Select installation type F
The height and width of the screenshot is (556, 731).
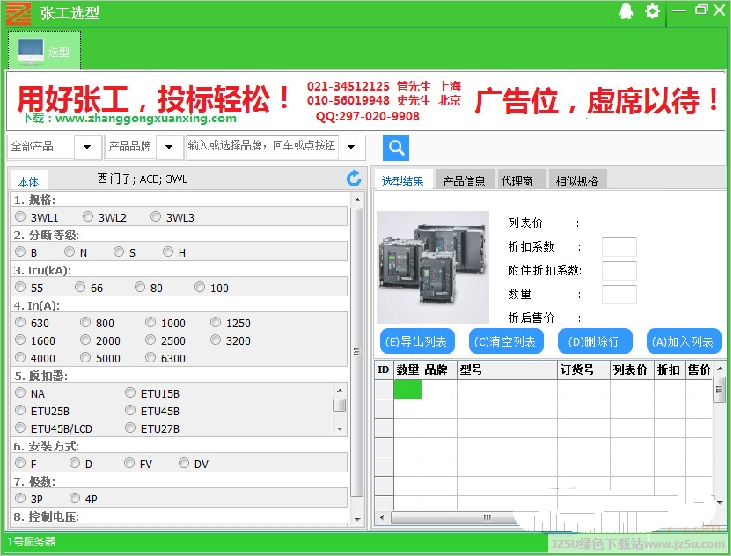21,463
